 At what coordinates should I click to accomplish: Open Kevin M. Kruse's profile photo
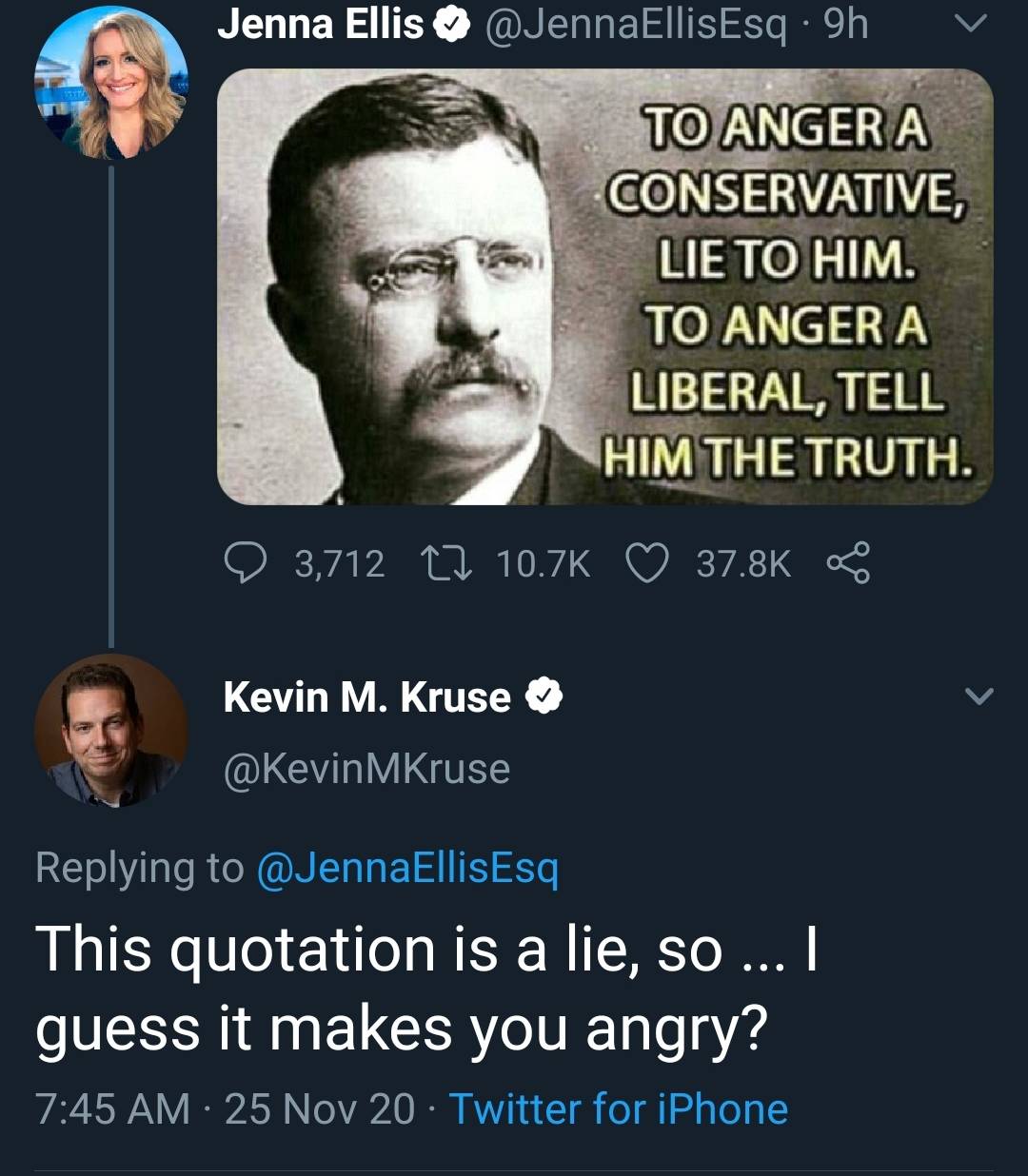[111, 730]
